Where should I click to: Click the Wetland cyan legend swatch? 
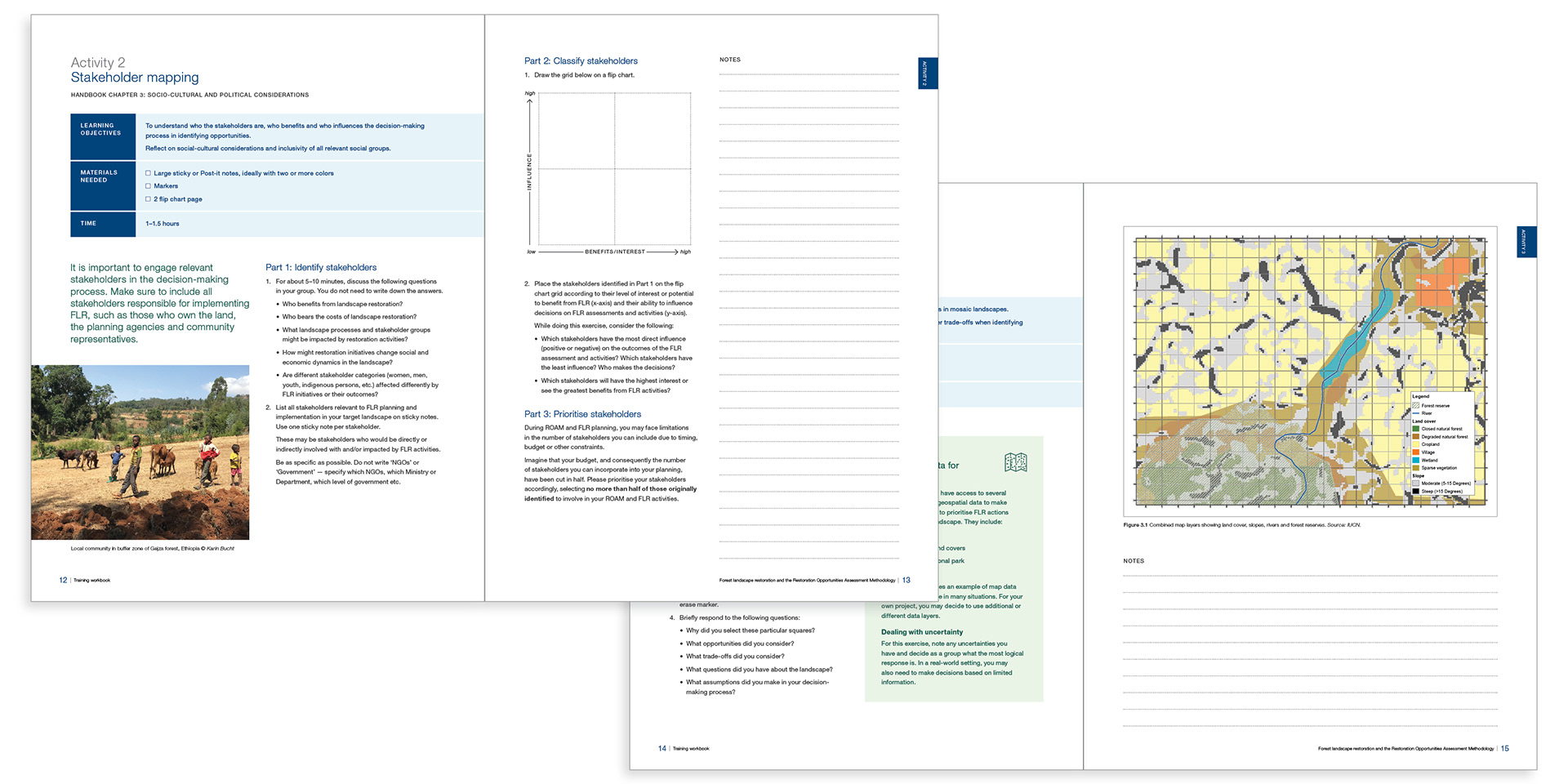pyautogui.click(x=1416, y=460)
